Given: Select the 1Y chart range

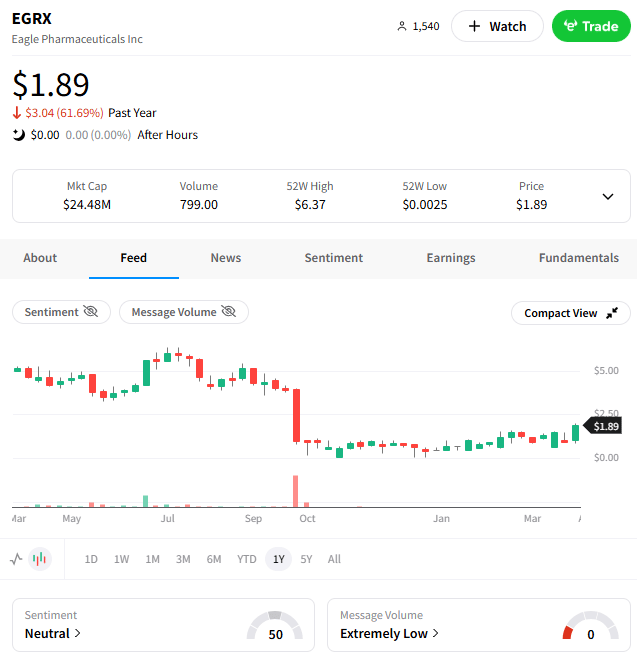Looking at the screenshot, I should [279, 559].
